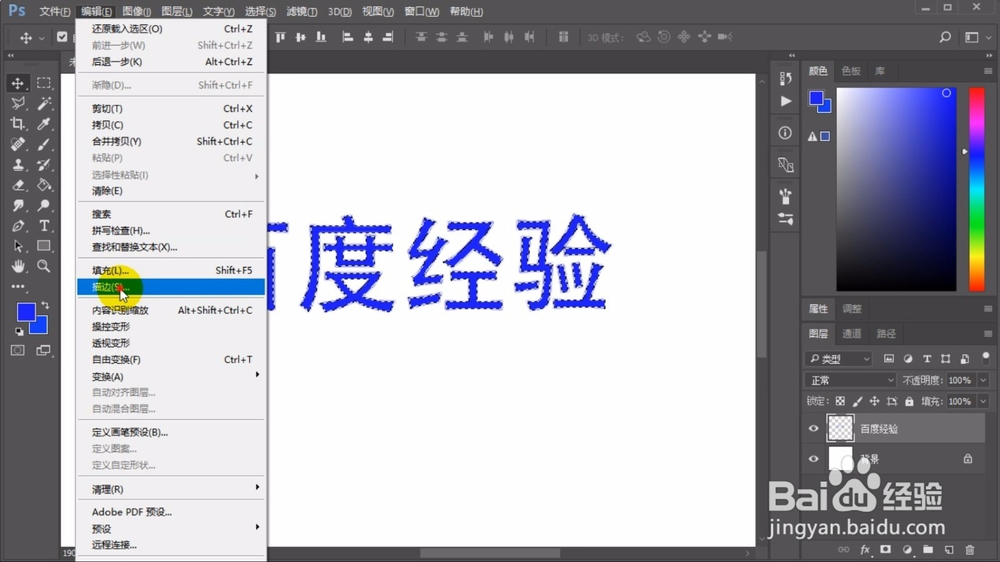This screenshot has width=1000, height=562.
Task: Toggle lock all padlock icon
Action: (909, 401)
